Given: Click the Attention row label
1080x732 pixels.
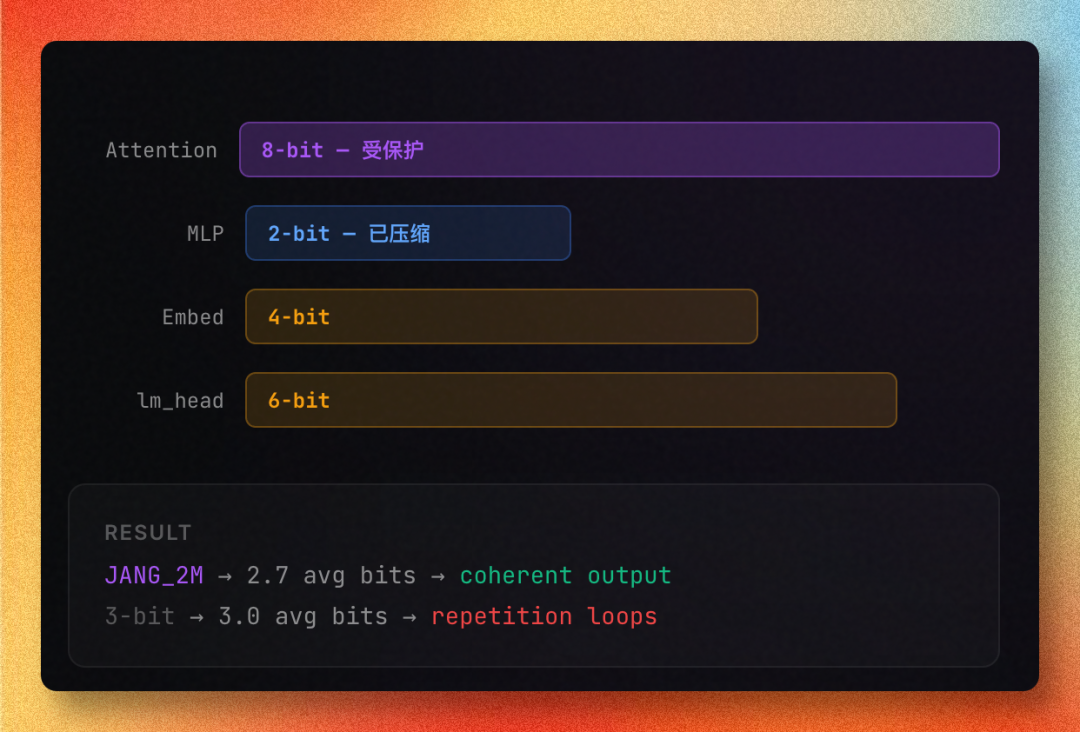Looking at the screenshot, I should tap(161, 150).
